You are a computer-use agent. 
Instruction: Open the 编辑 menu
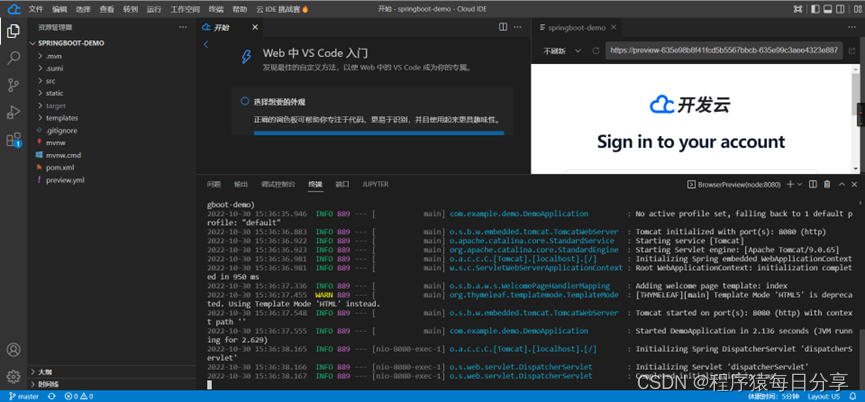pyautogui.click(x=60, y=9)
